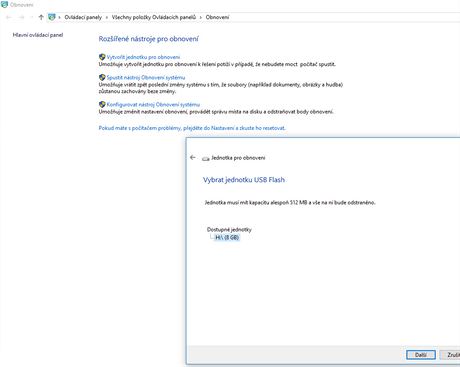Viewport: 460px width, 367px height.
Task: Select the H:\ (8 GB) drive
Action: pos(227,237)
